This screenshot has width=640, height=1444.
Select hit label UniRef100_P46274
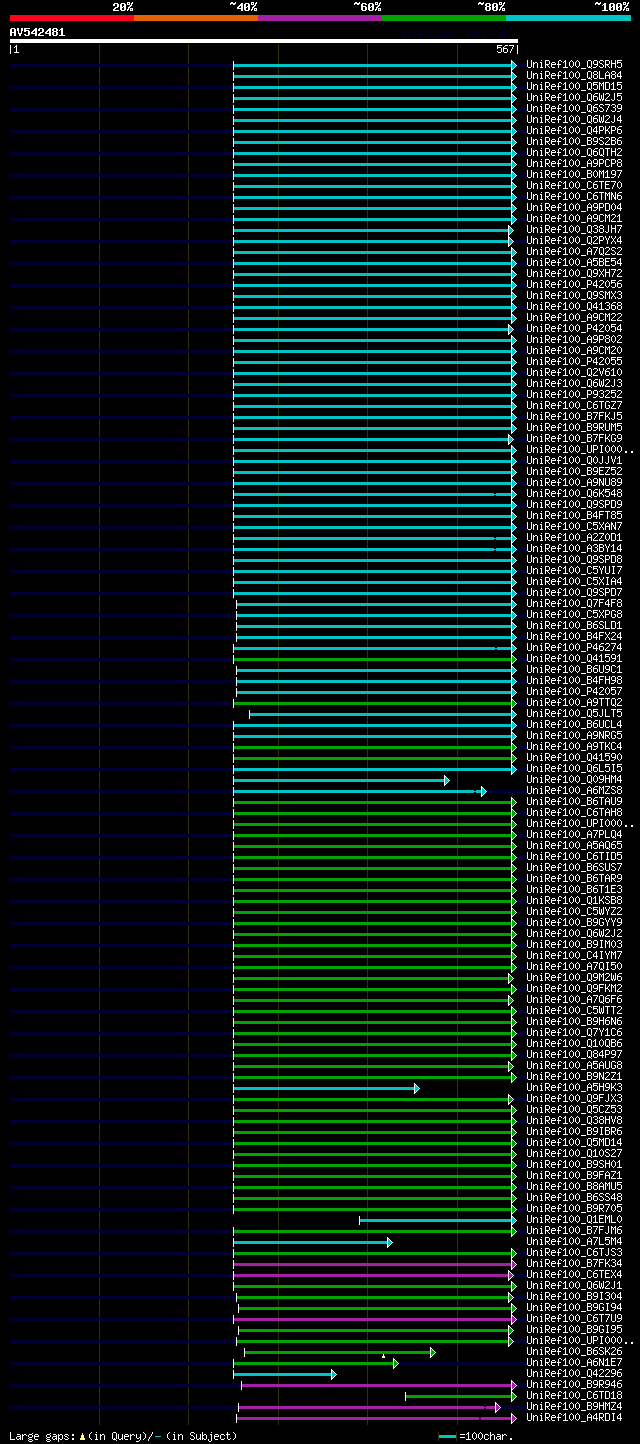click(x=574, y=647)
